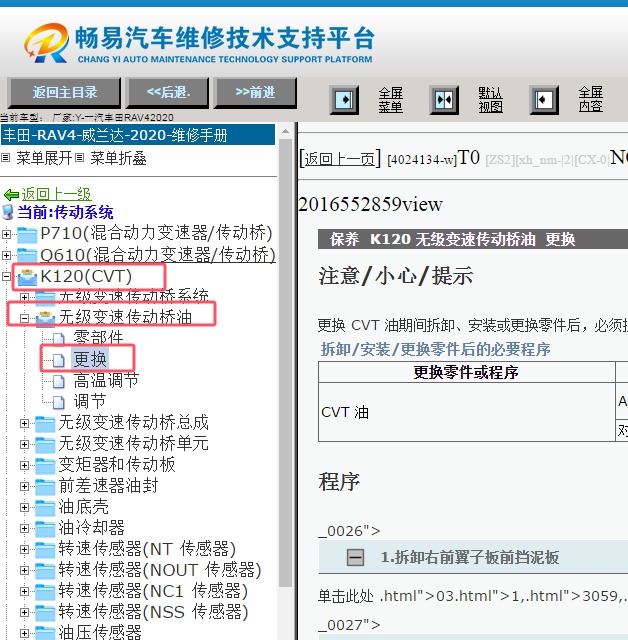Go back with the <<后退 button
The width and height of the screenshot is (628, 640).
tap(168, 93)
